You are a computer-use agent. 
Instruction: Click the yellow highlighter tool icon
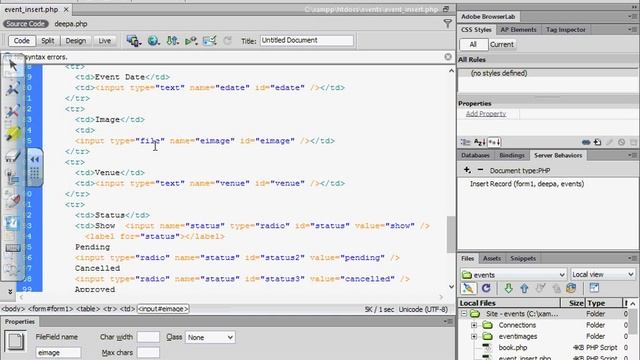[12, 133]
